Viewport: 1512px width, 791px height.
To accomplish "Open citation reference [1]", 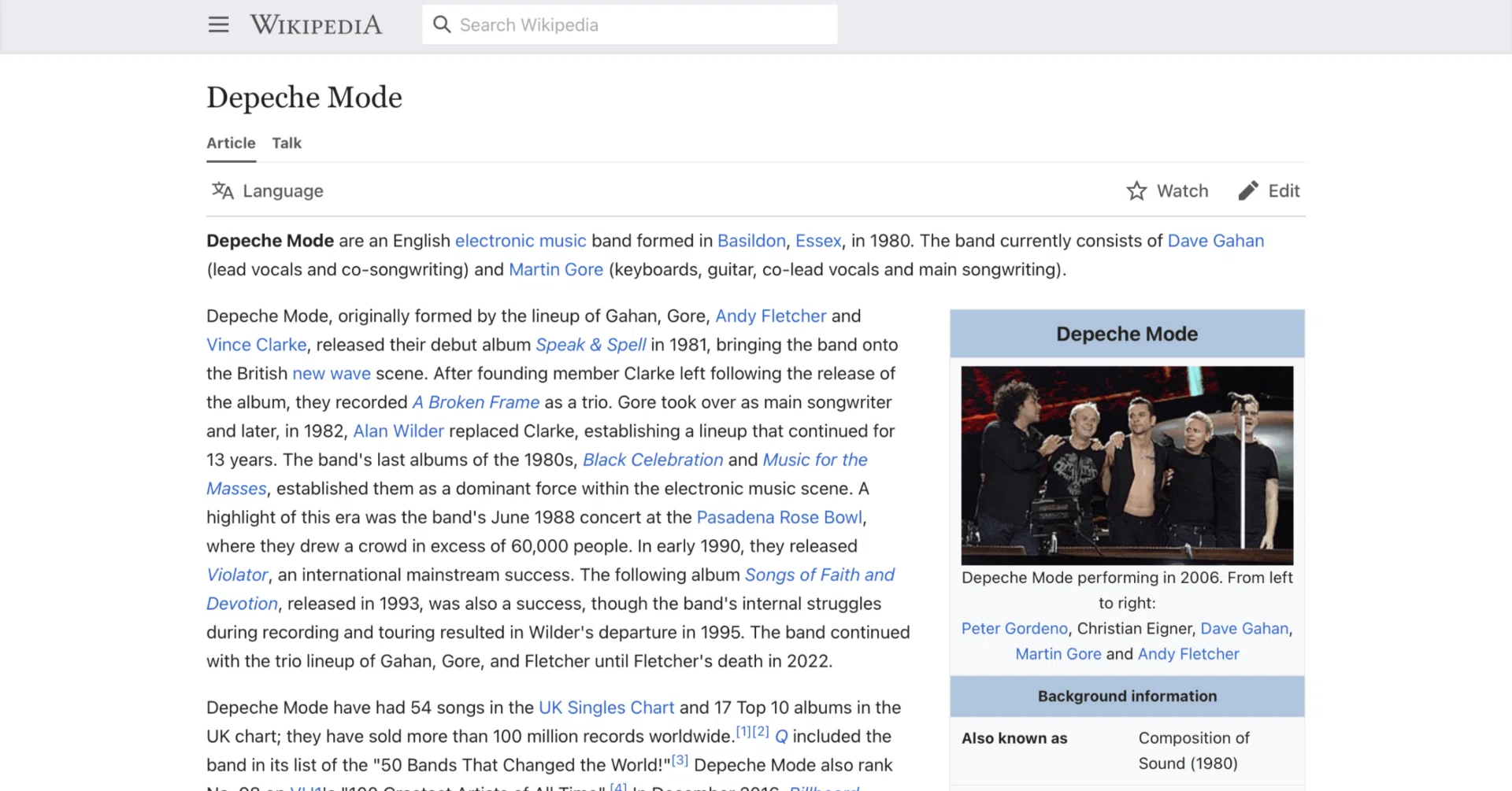I will coord(743,731).
